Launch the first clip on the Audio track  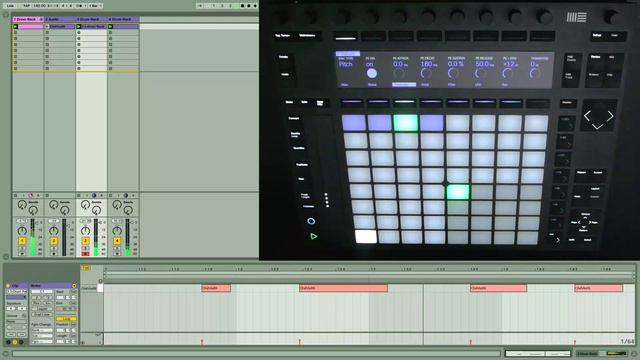(x=47, y=27)
